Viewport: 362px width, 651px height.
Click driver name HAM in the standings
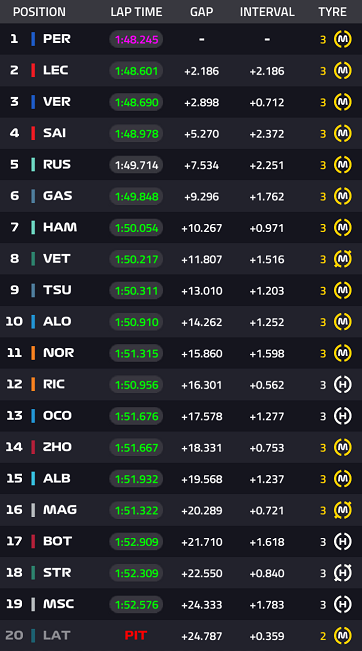[60, 227]
